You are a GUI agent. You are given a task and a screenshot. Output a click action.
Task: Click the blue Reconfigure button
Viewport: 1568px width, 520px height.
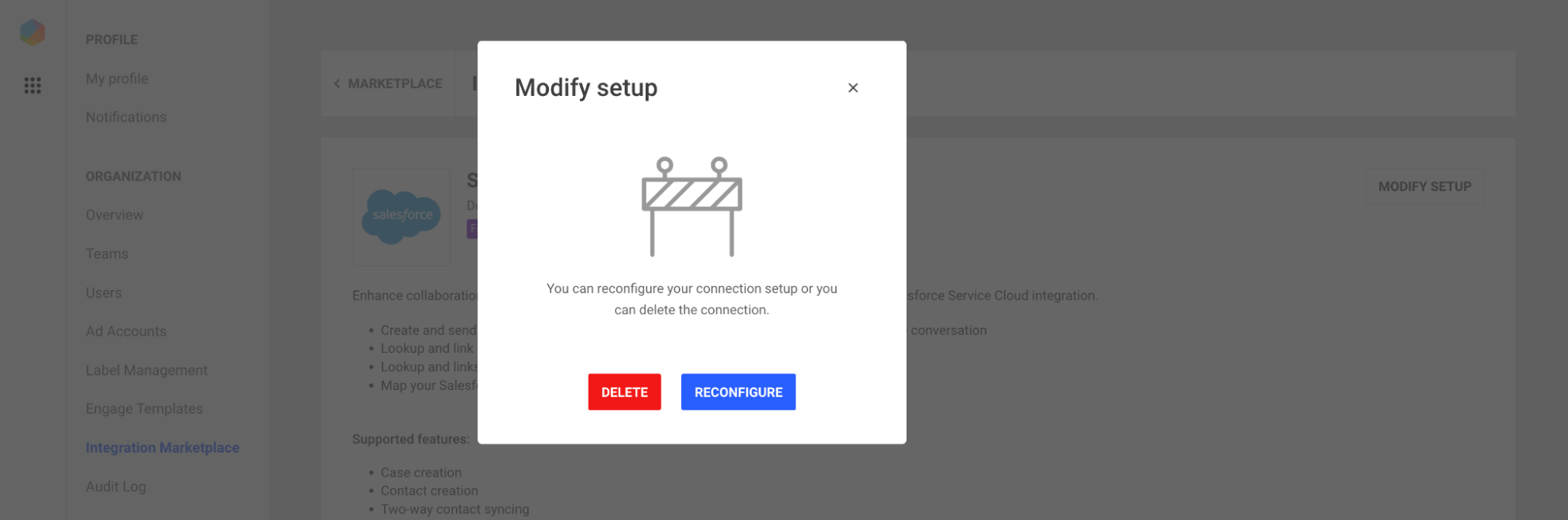tap(738, 392)
